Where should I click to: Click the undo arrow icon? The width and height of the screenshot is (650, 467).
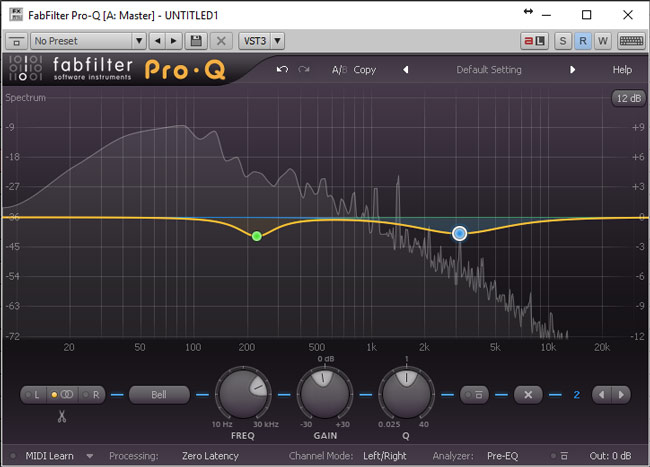point(282,70)
